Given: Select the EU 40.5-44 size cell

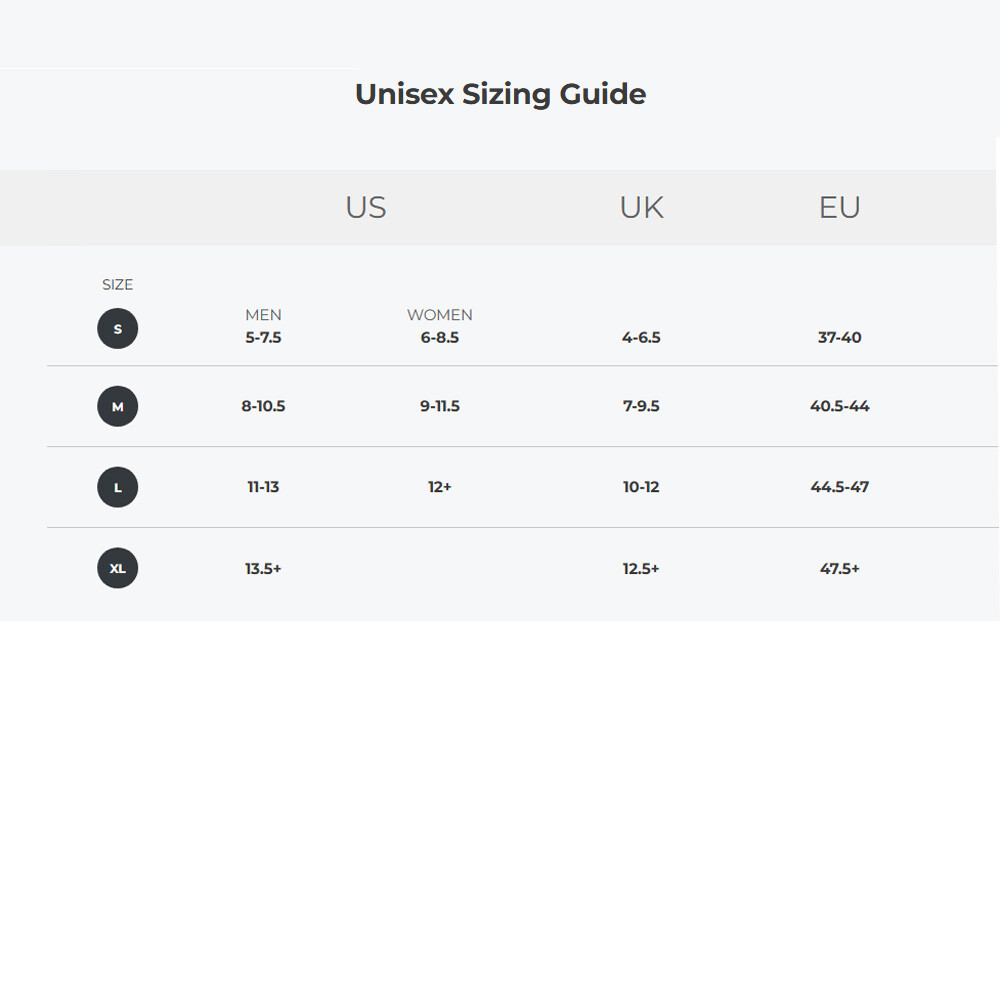Looking at the screenshot, I should [839, 407].
